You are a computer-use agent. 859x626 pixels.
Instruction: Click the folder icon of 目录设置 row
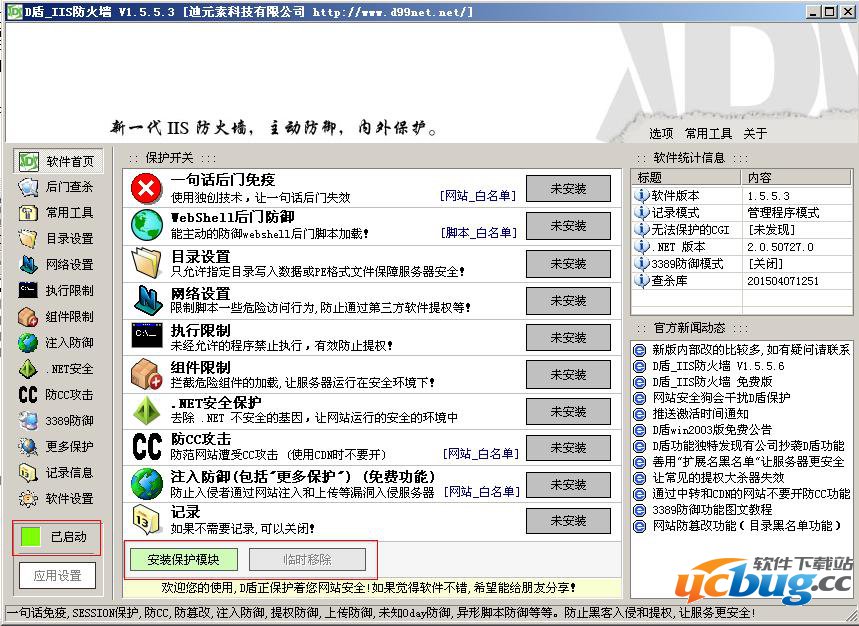click(x=146, y=263)
